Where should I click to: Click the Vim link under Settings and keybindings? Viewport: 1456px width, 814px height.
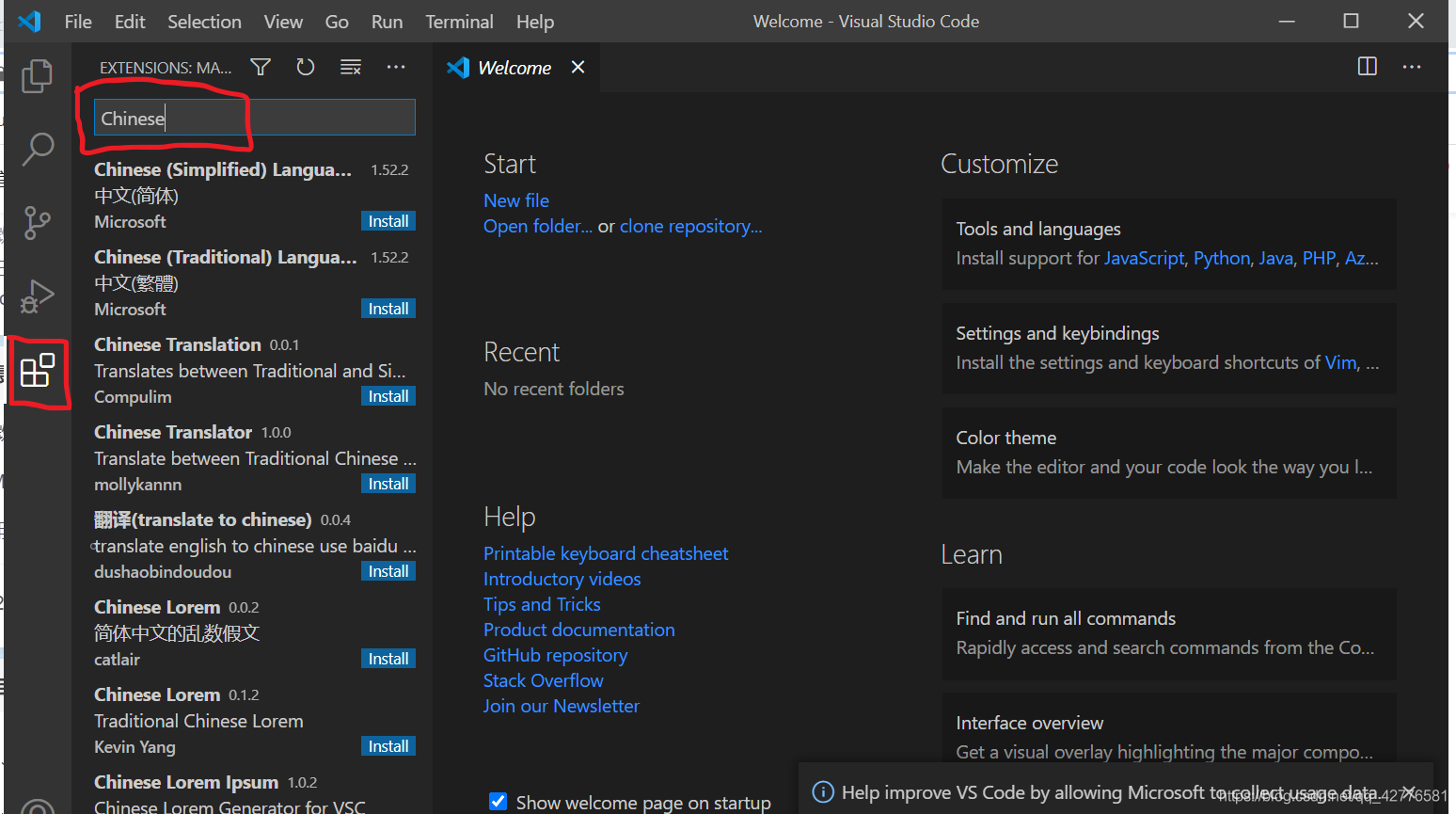click(x=1340, y=362)
